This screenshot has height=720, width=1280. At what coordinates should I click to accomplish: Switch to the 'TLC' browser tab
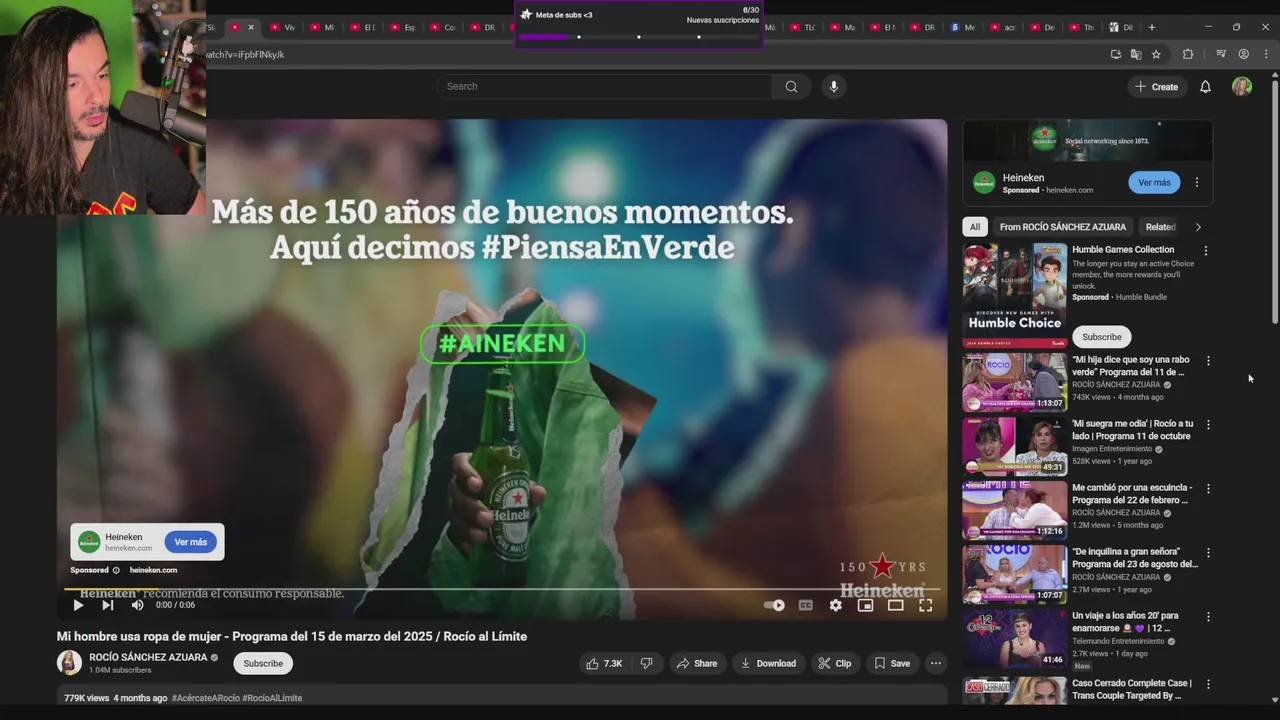[803, 27]
